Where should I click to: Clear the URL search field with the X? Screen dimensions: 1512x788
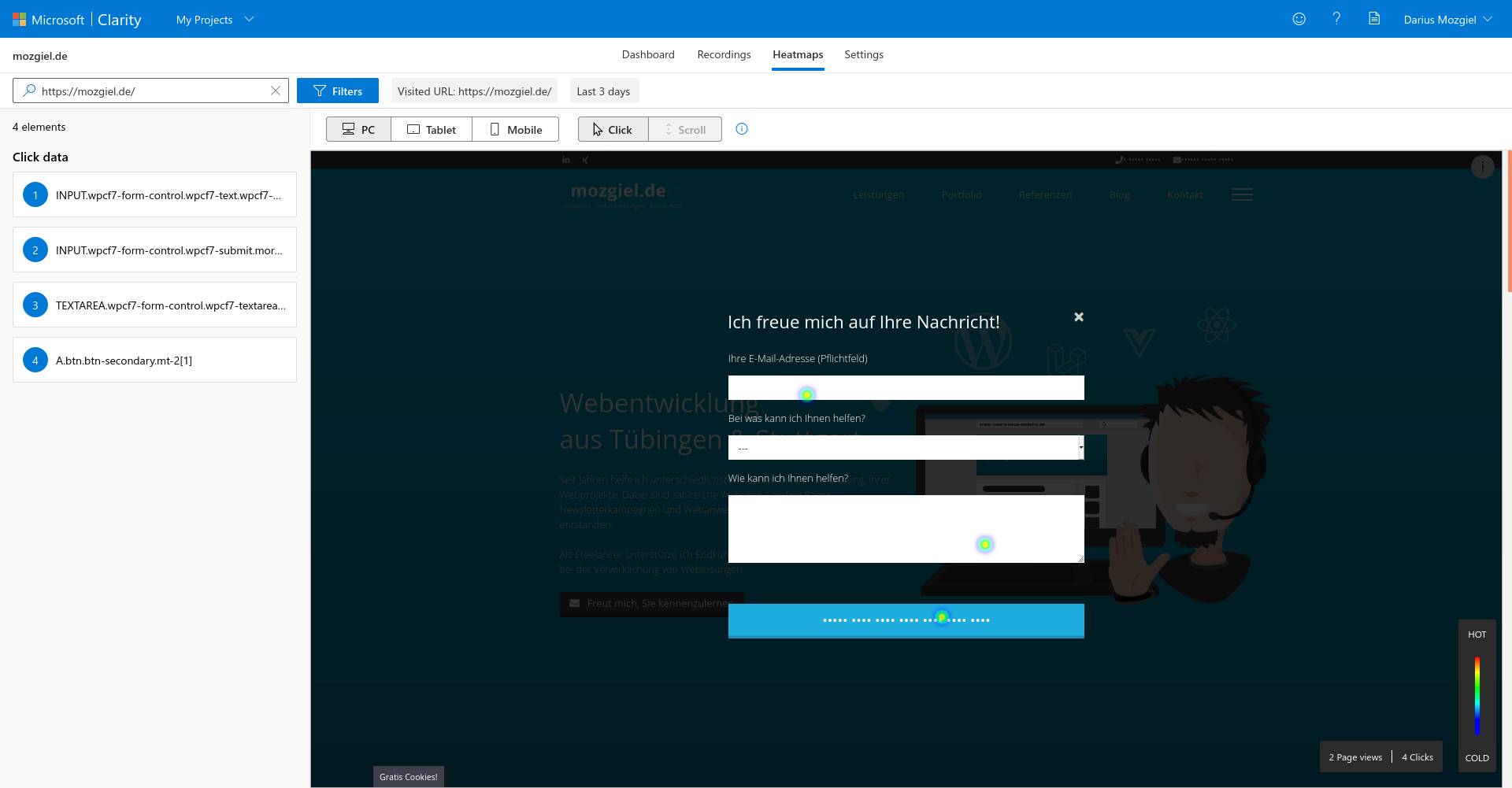click(x=276, y=91)
